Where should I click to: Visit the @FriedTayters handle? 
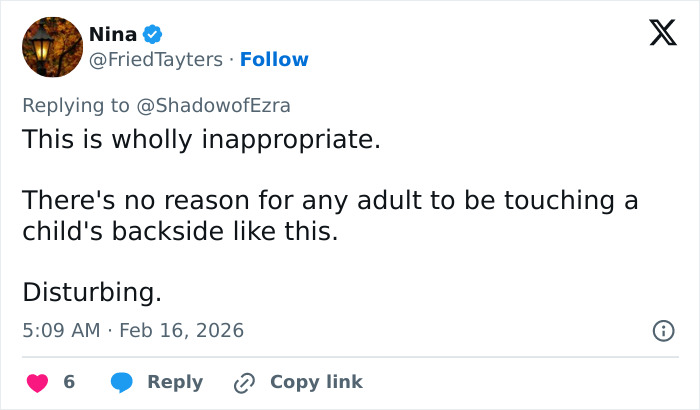pos(155,60)
